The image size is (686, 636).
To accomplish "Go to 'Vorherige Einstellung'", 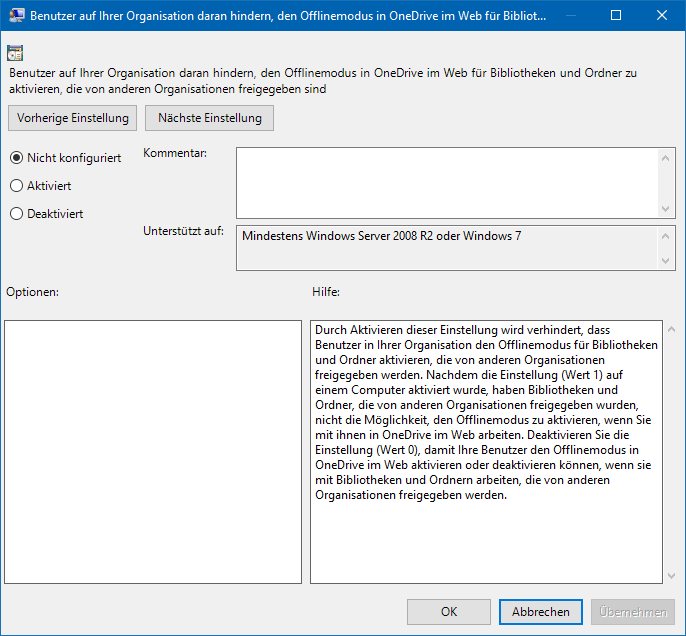I will [73, 118].
